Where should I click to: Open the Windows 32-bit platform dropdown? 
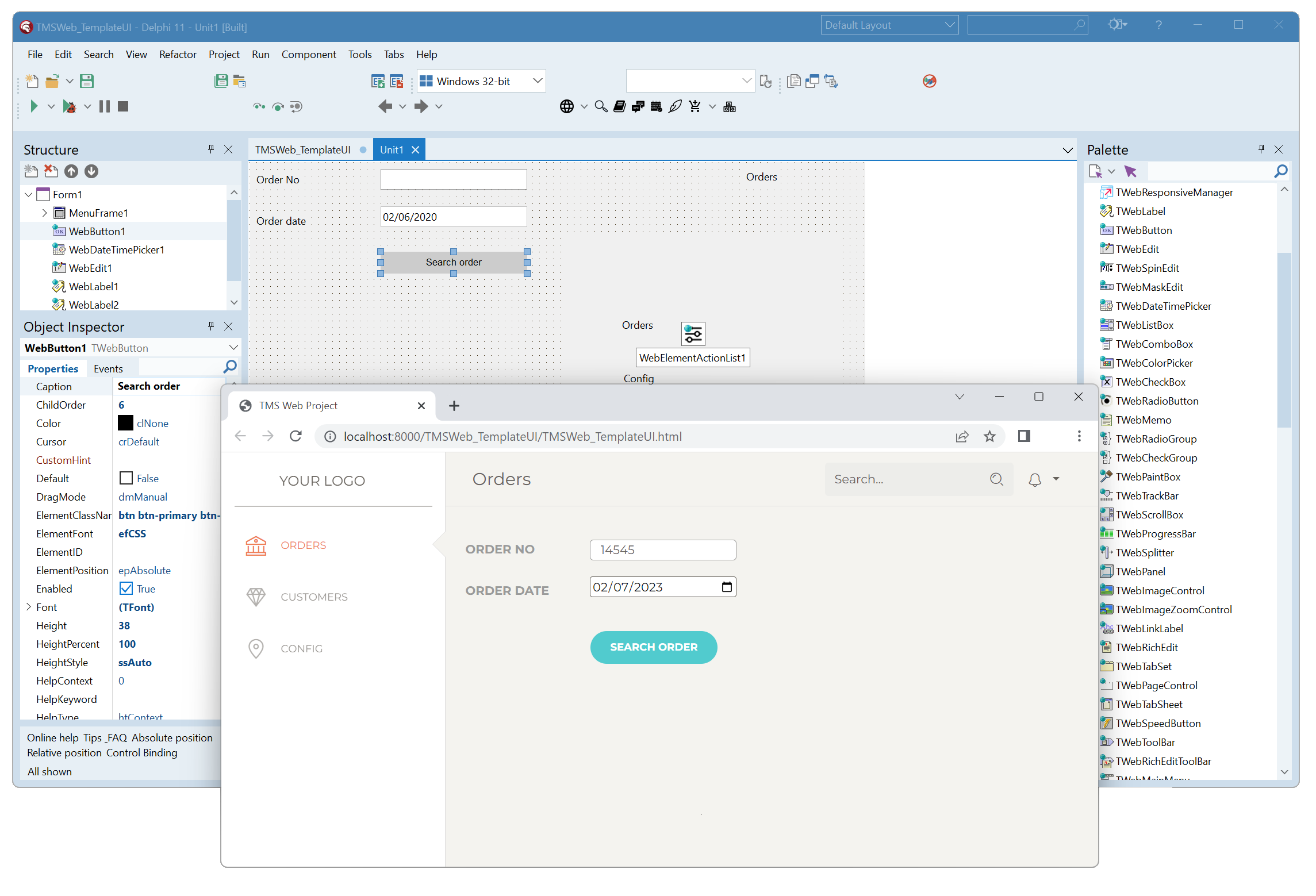point(538,81)
